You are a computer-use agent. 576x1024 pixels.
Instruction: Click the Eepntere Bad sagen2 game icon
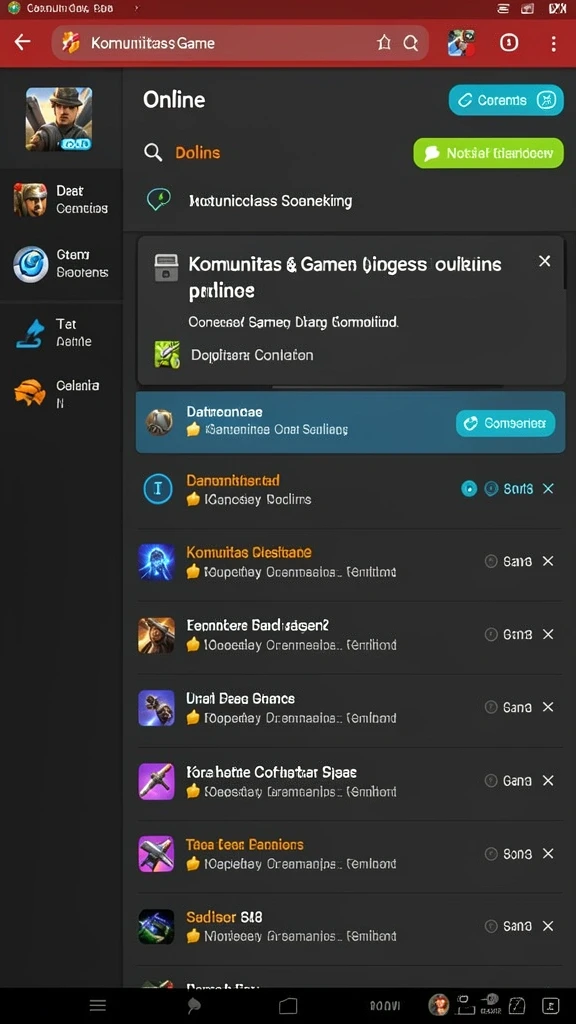pyautogui.click(x=157, y=635)
